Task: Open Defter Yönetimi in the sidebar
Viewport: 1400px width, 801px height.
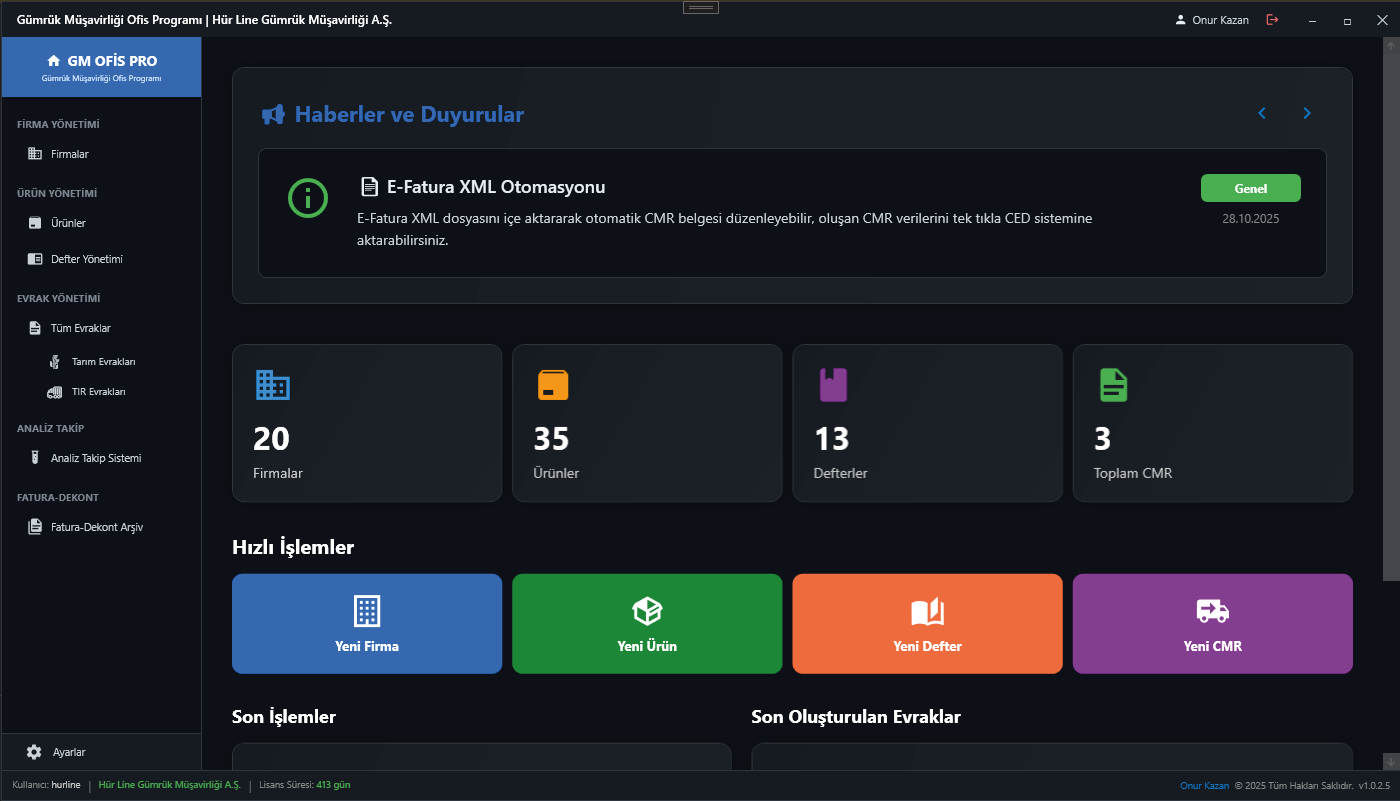Action: 86,259
